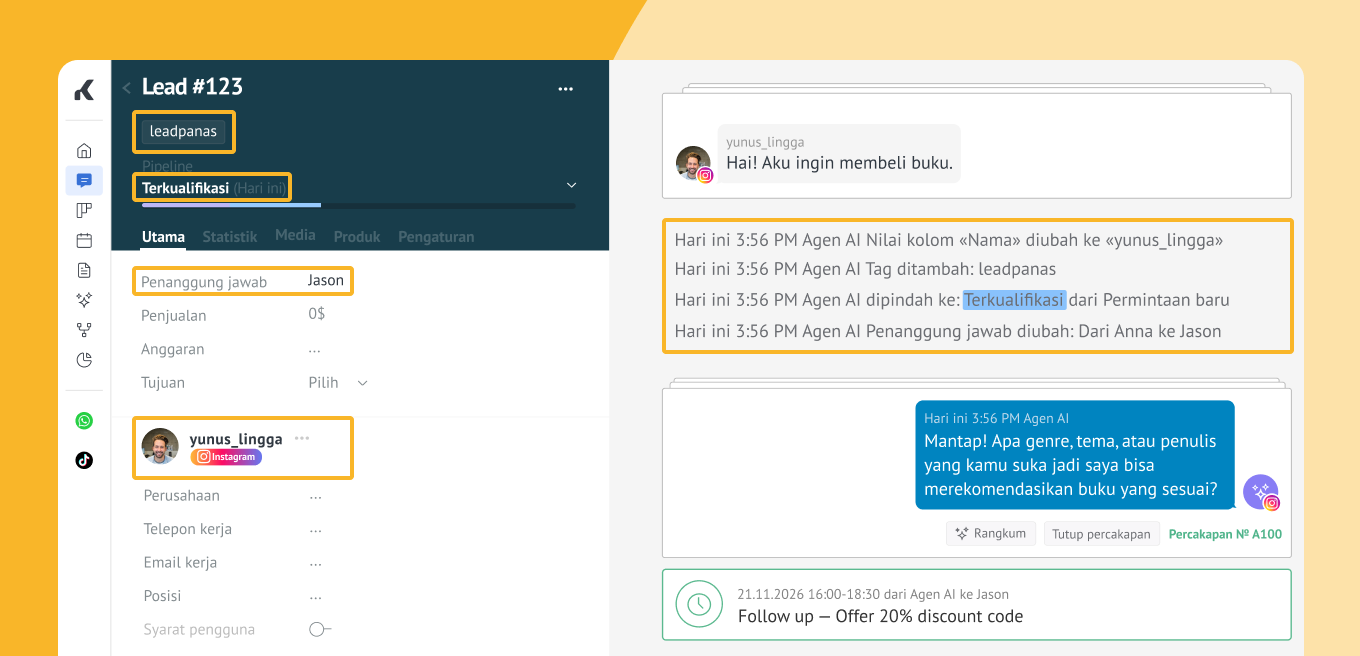Toggle the Syarat pengguna switch

click(319, 629)
